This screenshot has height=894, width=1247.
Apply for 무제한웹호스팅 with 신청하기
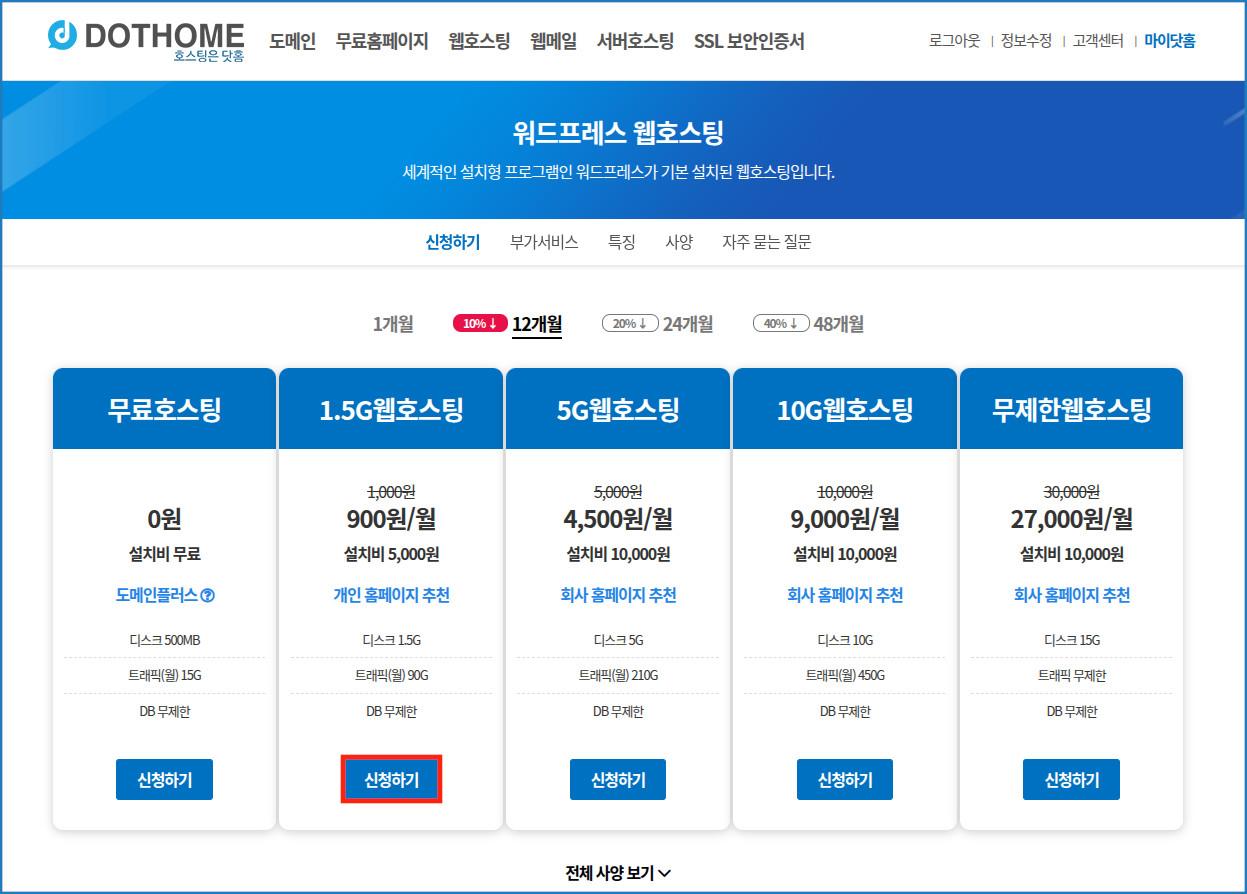click(1071, 780)
